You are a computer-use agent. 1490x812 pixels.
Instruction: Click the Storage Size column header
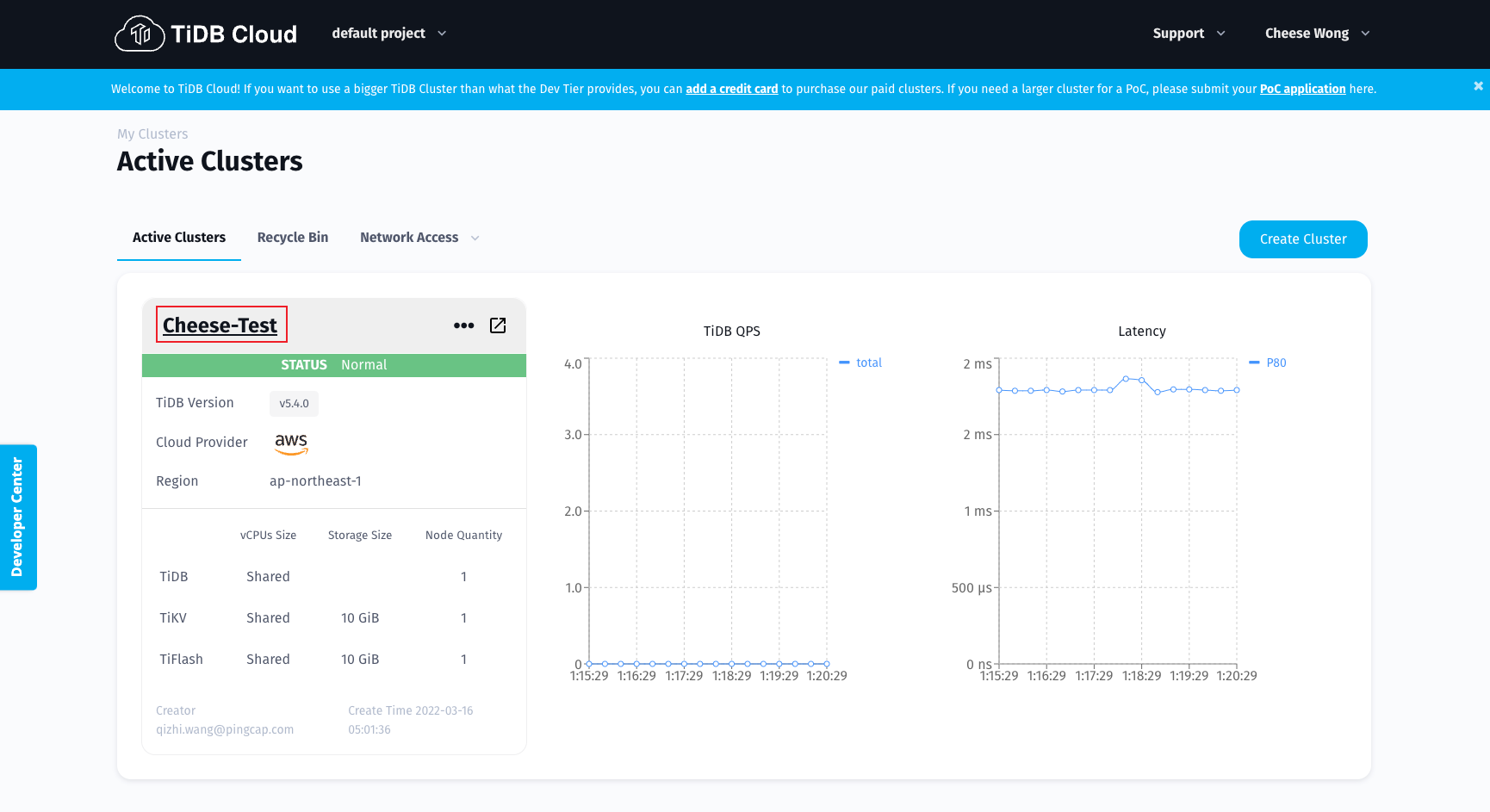(x=360, y=536)
